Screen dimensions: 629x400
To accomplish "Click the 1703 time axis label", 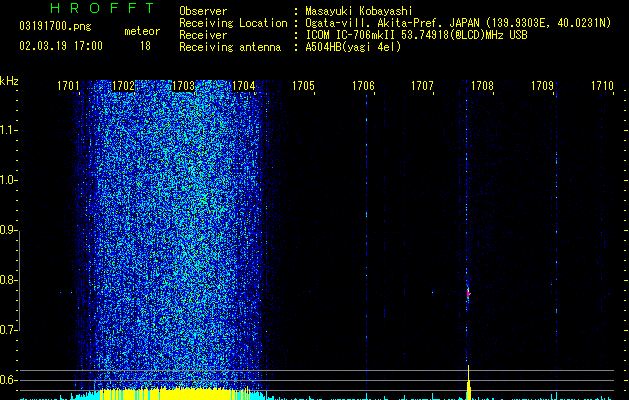I will [x=183, y=86].
